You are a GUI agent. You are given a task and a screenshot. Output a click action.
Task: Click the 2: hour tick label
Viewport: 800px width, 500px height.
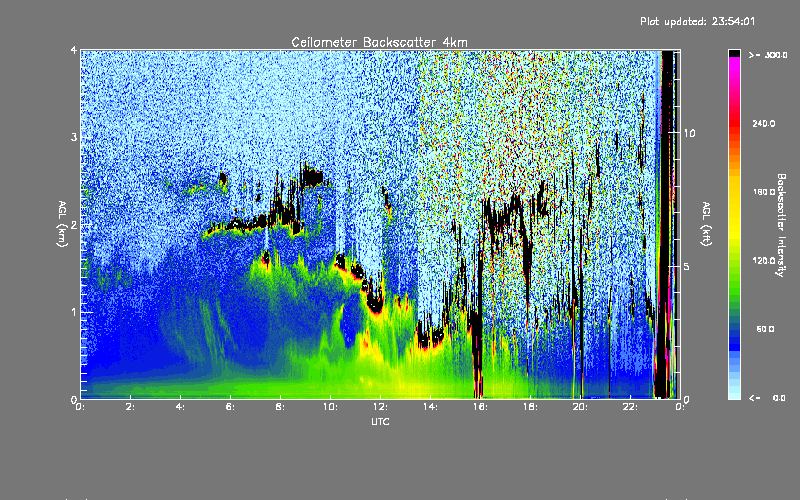tap(130, 407)
